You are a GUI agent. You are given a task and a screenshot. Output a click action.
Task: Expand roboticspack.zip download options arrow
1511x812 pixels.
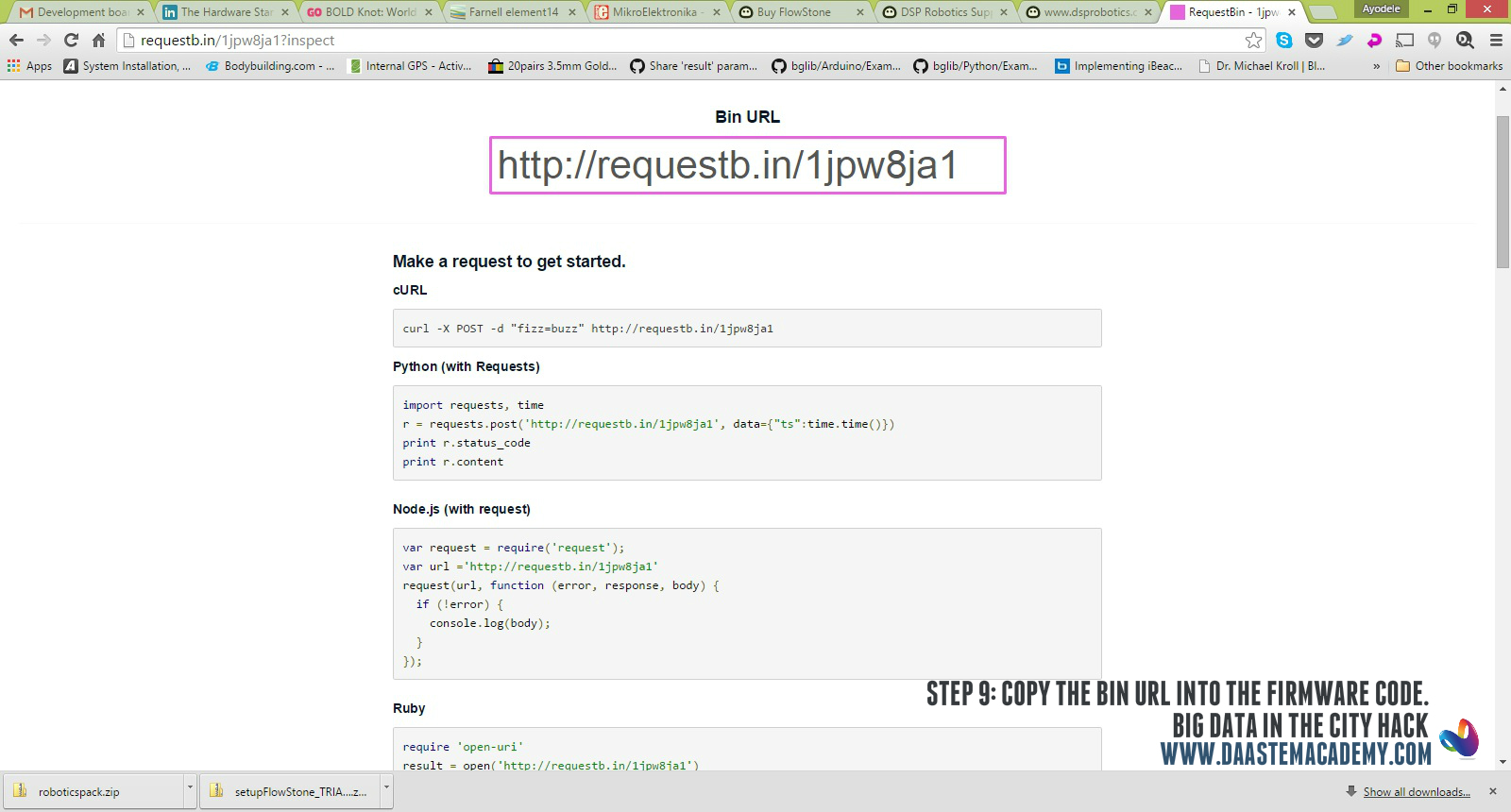(190, 791)
